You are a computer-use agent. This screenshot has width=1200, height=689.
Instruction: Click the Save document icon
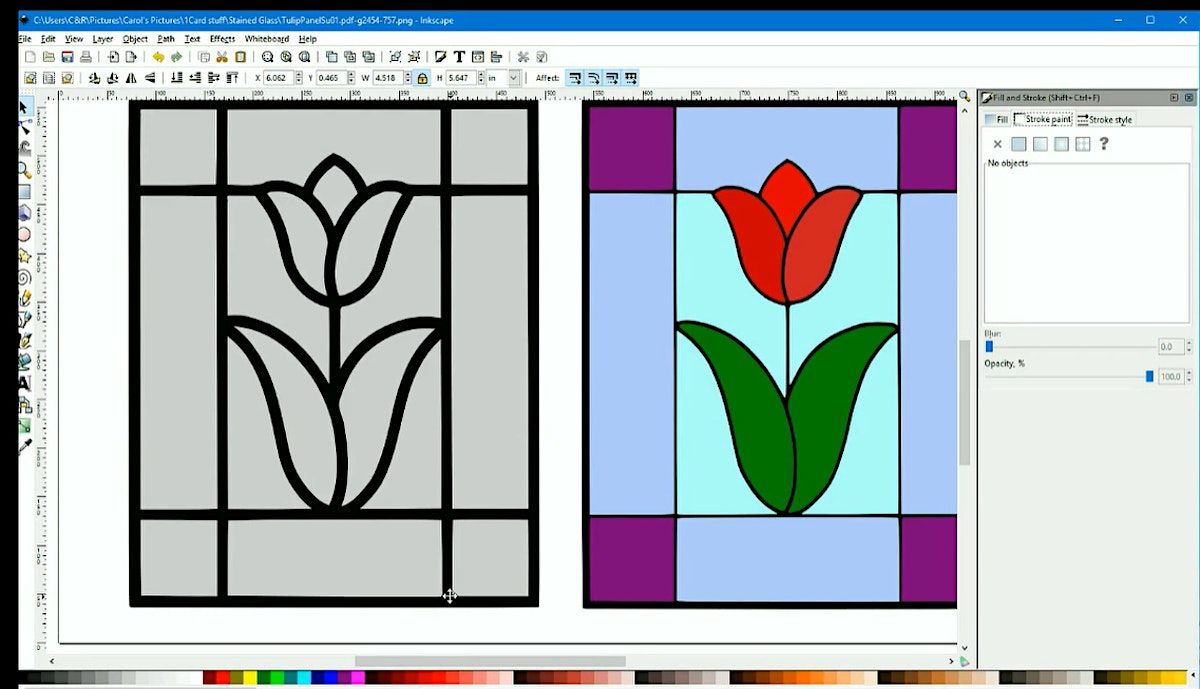click(68, 57)
